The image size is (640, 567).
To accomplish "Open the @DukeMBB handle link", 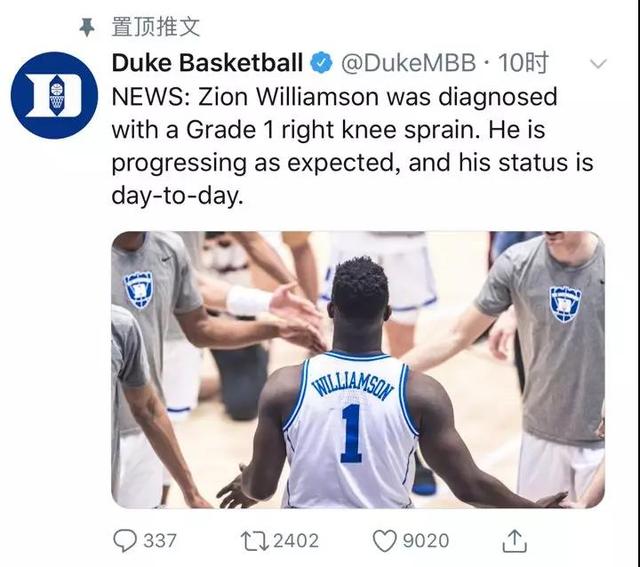I will point(405,64).
